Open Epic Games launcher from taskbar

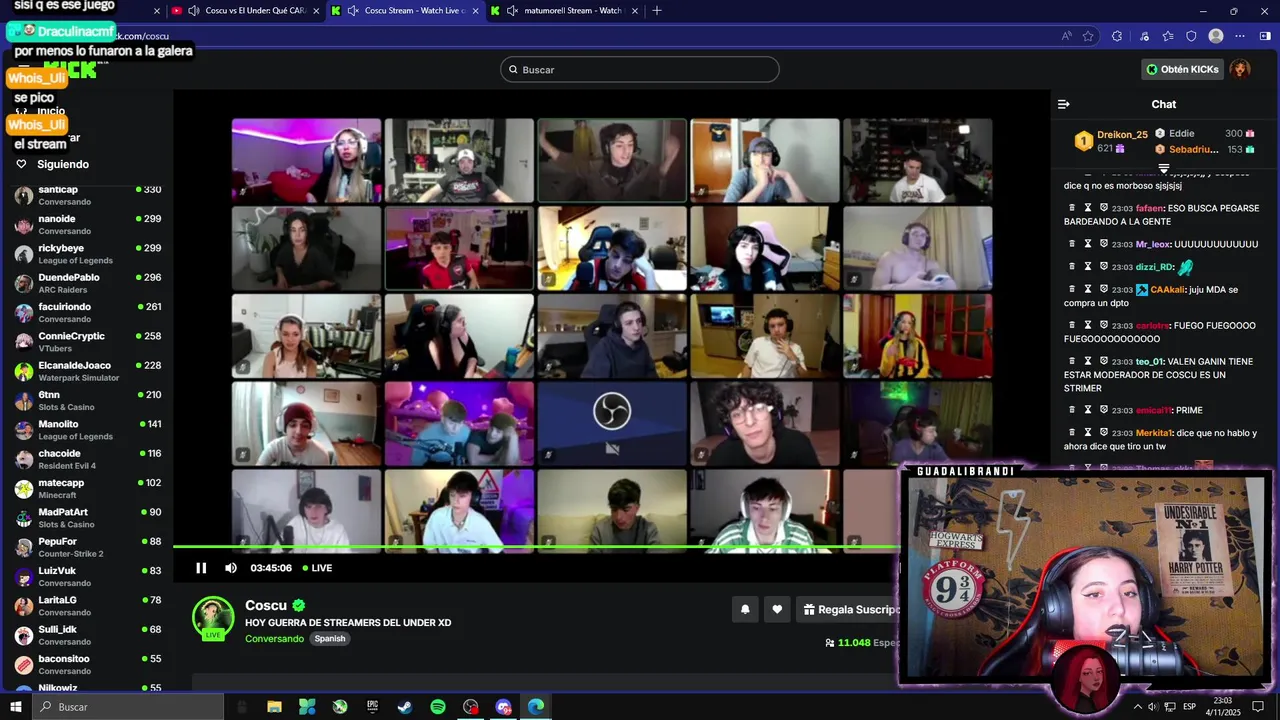pyautogui.click(x=372, y=707)
